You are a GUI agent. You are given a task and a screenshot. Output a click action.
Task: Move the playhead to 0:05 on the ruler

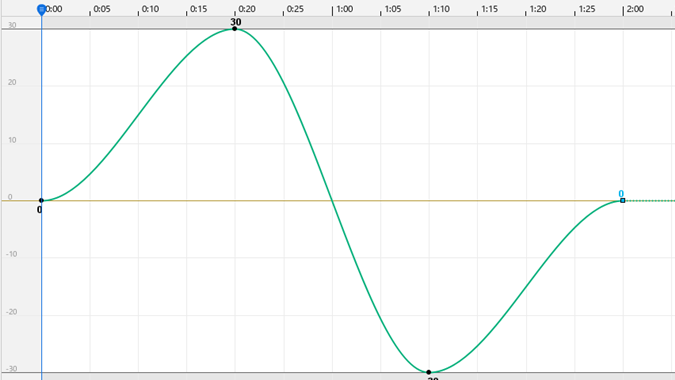point(102,9)
